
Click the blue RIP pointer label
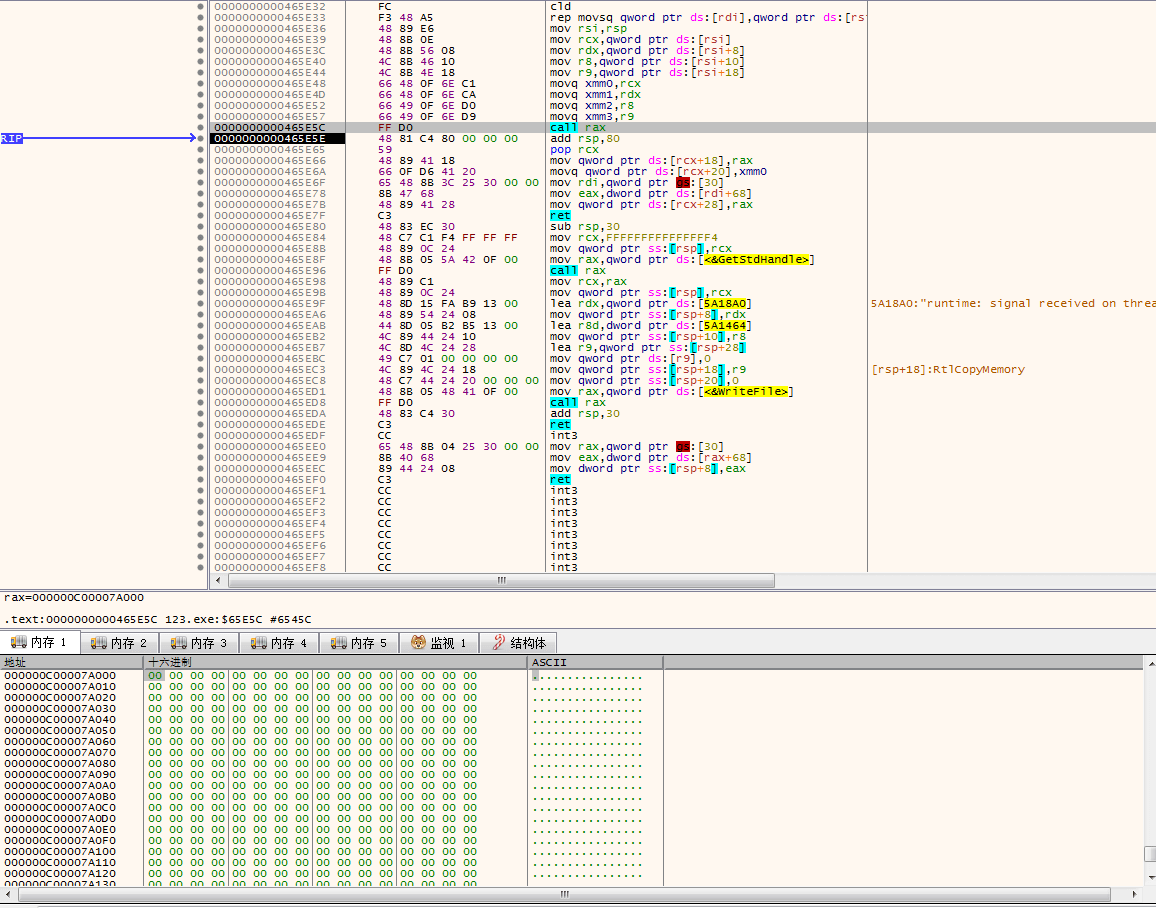(12, 138)
